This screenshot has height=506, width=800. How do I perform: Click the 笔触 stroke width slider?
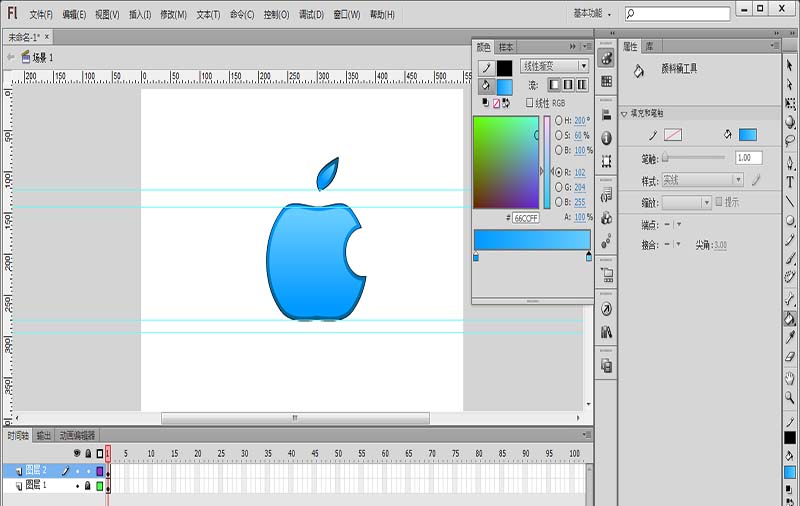pyautogui.click(x=694, y=158)
